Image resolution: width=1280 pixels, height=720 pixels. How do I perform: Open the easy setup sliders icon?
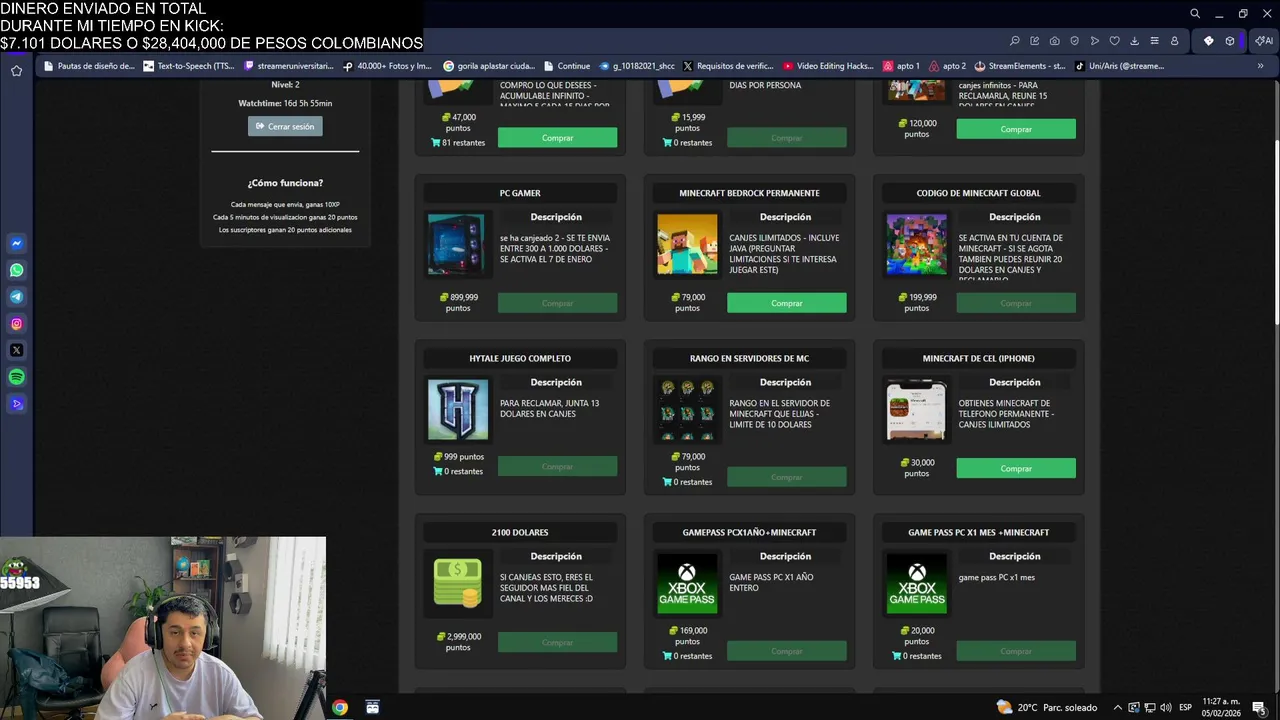coord(1155,41)
